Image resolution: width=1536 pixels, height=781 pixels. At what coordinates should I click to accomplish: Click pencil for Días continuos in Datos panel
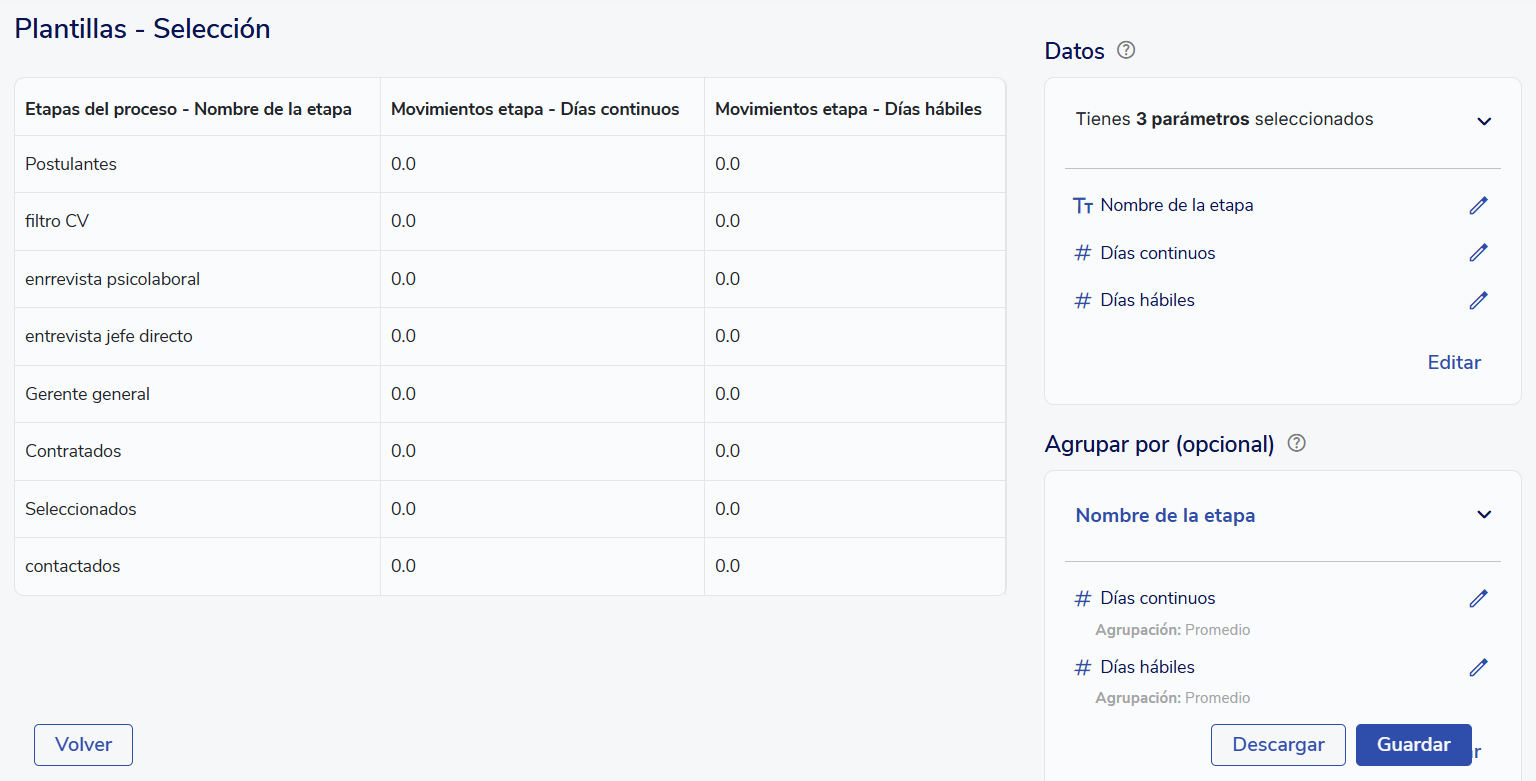[1478, 253]
